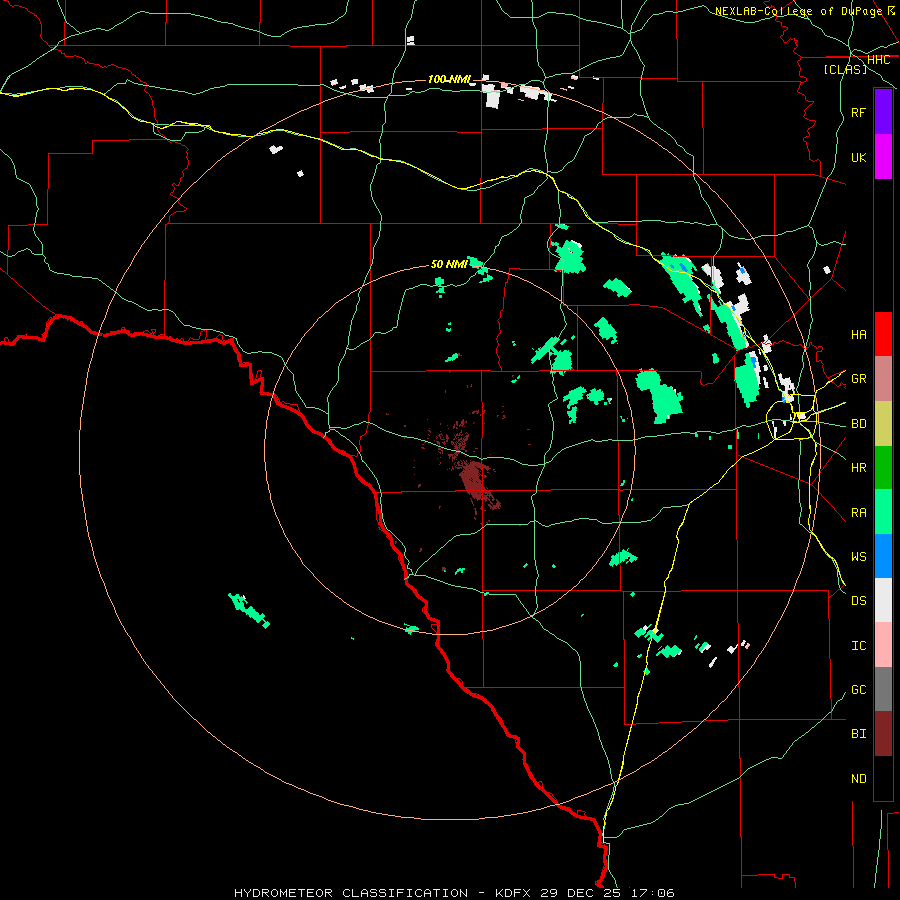Image resolution: width=900 pixels, height=900 pixels.
Task: Click the GR legend label
Action: (858, 379)
